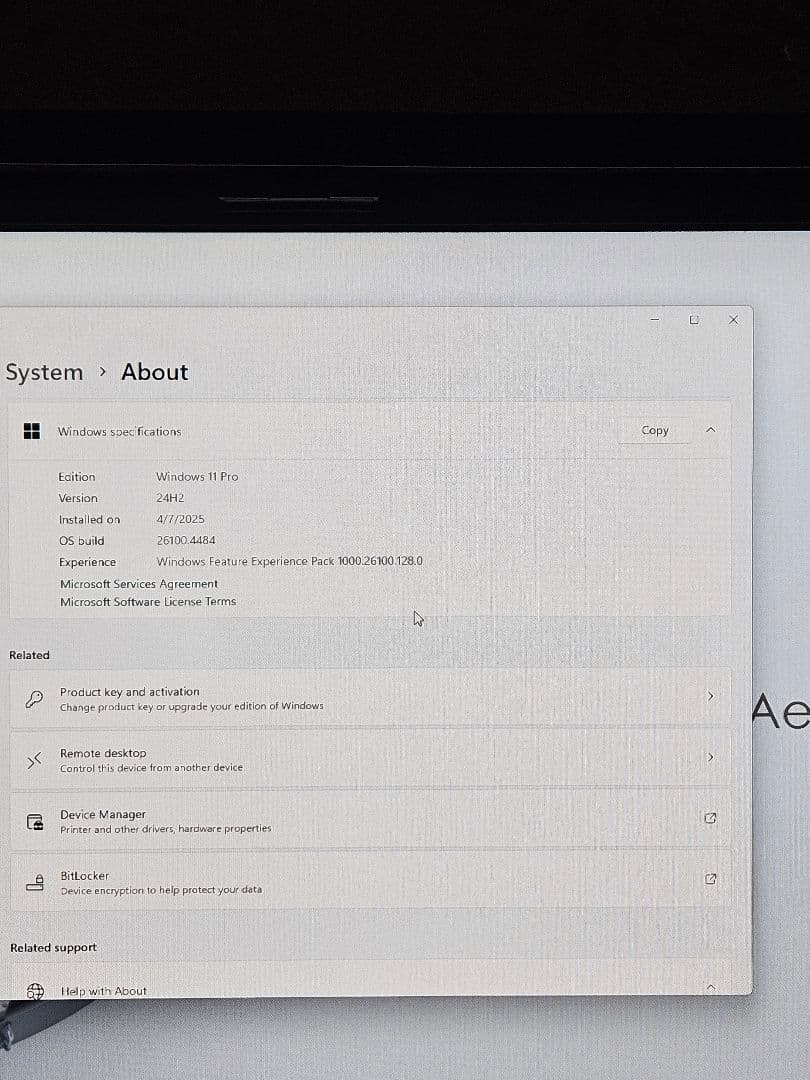Minimize the Settings window

pyautogui.click(x=655, y=320)
